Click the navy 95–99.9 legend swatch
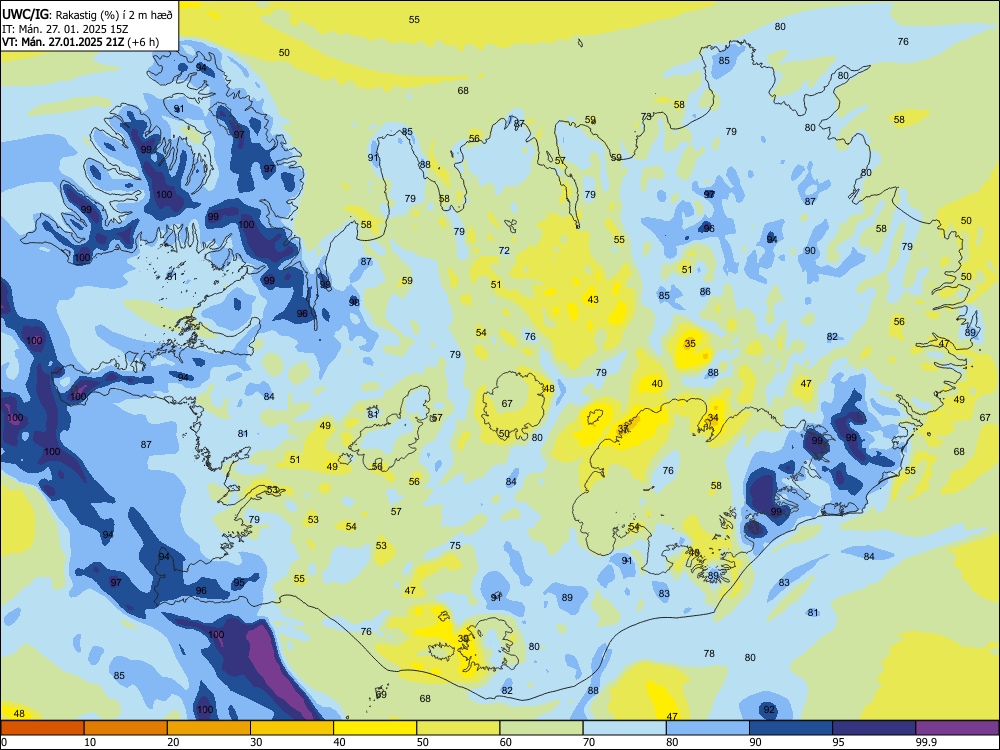The width and height of the screenshot is (1000, 750). tap(874, 728)
